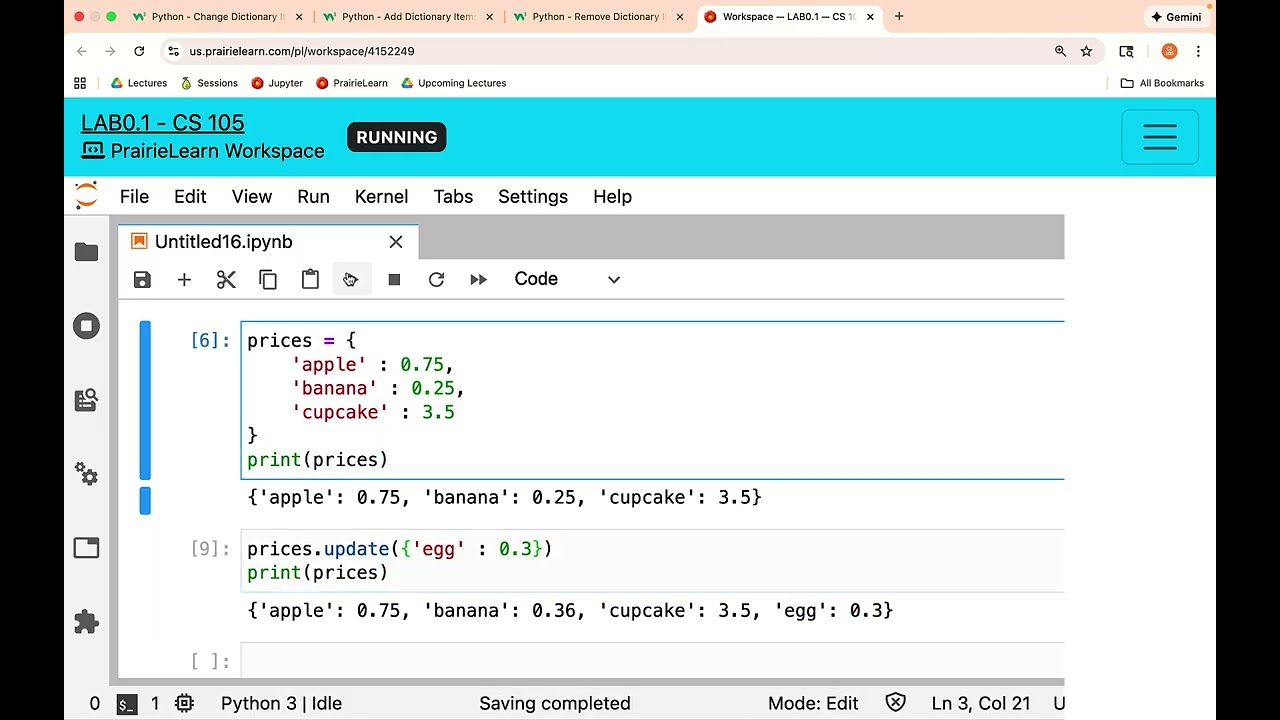Click the empty bottom code cell

(x=653, y=661)
